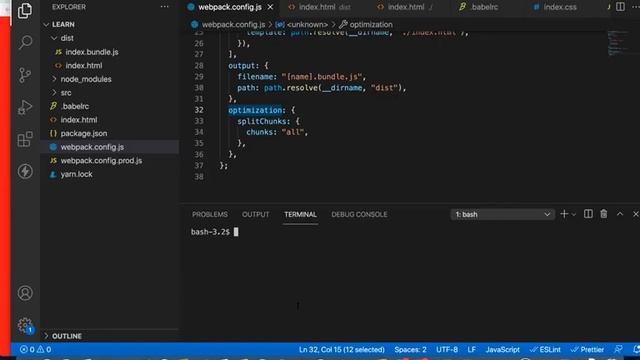This screenshot has width=640, height=360.
Task: Open Explorer more actions ellipsis
Action: click(x=164, y=7)
